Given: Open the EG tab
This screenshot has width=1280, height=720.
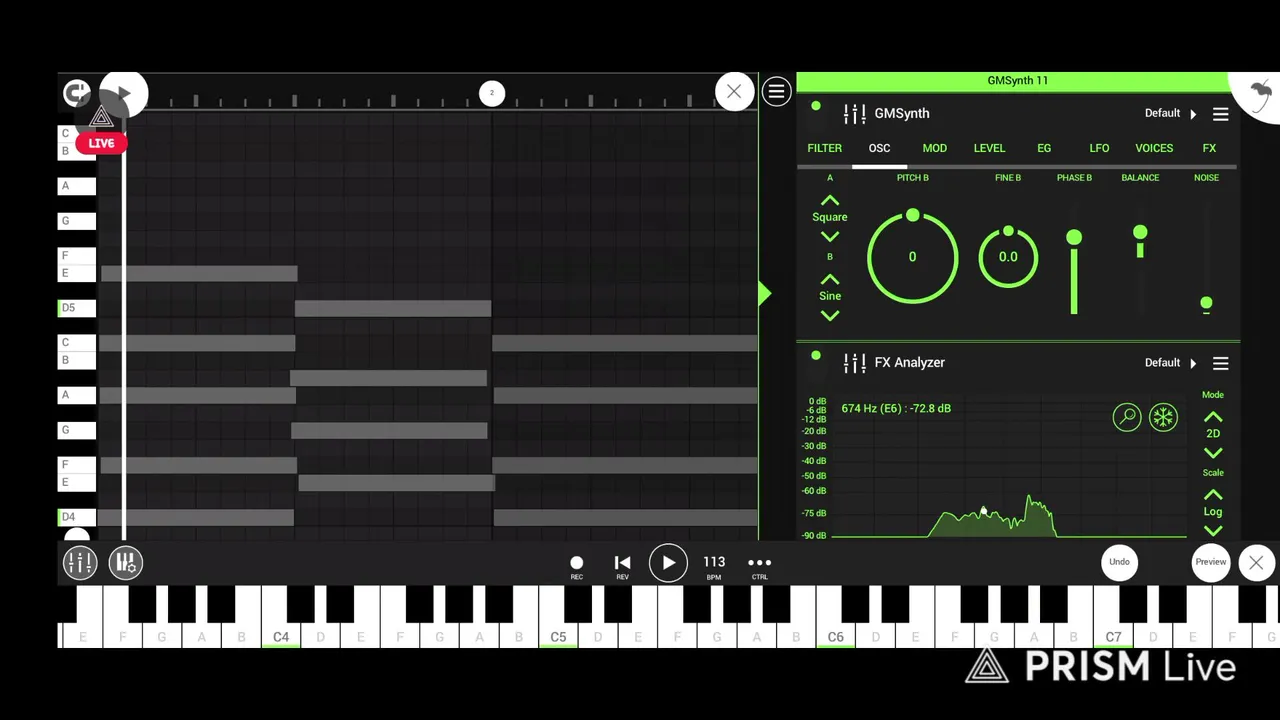Looking at the screenshot, I should tap(1044, 148).
